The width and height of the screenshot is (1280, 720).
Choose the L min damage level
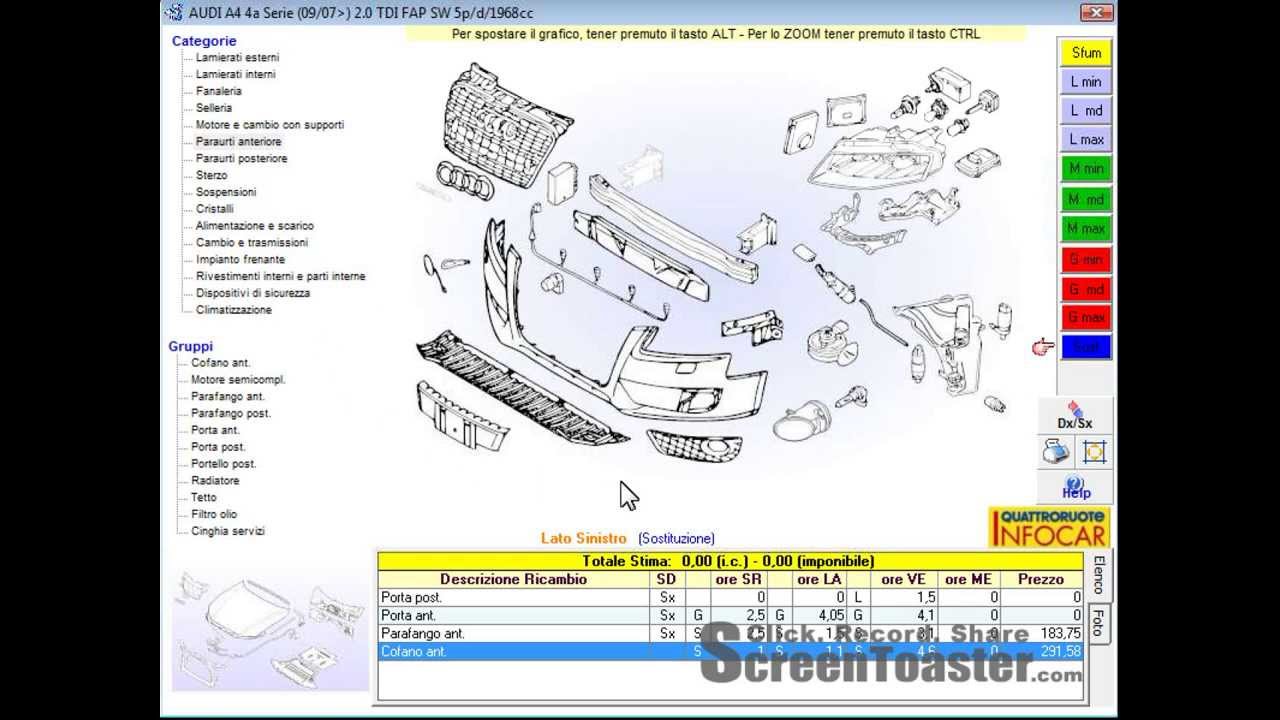coord(1085,82)
